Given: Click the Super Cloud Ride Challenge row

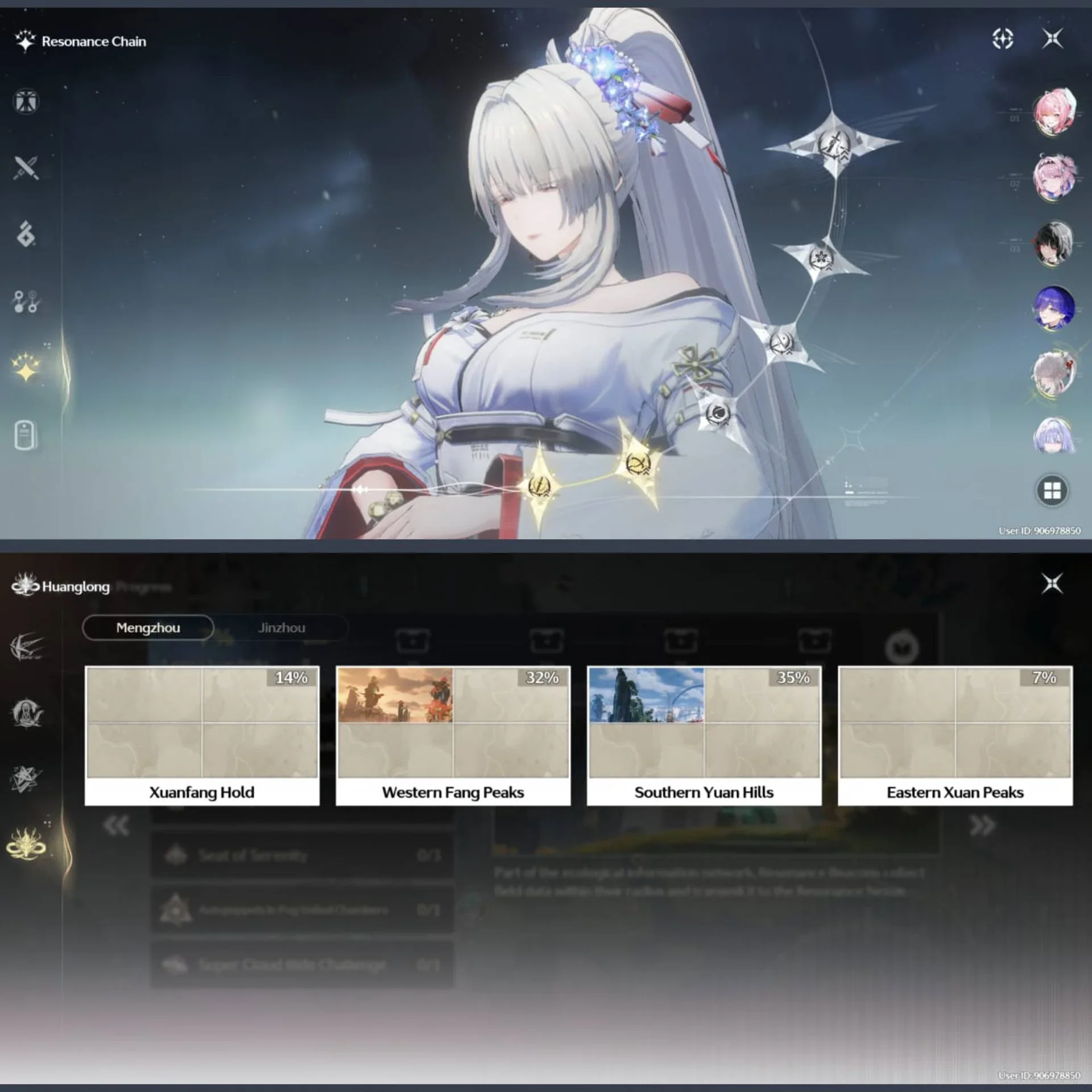Looking at the screenshot, I should point(302,965).
